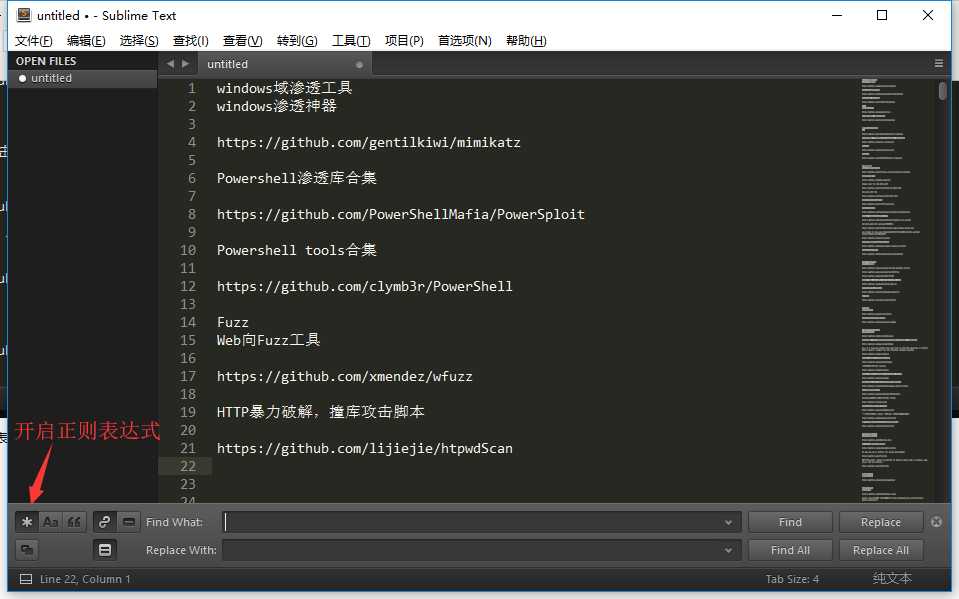Change 纯文本 syntax selector
The height and width of the screenshot is (599, 959).
tap(892, 578)
